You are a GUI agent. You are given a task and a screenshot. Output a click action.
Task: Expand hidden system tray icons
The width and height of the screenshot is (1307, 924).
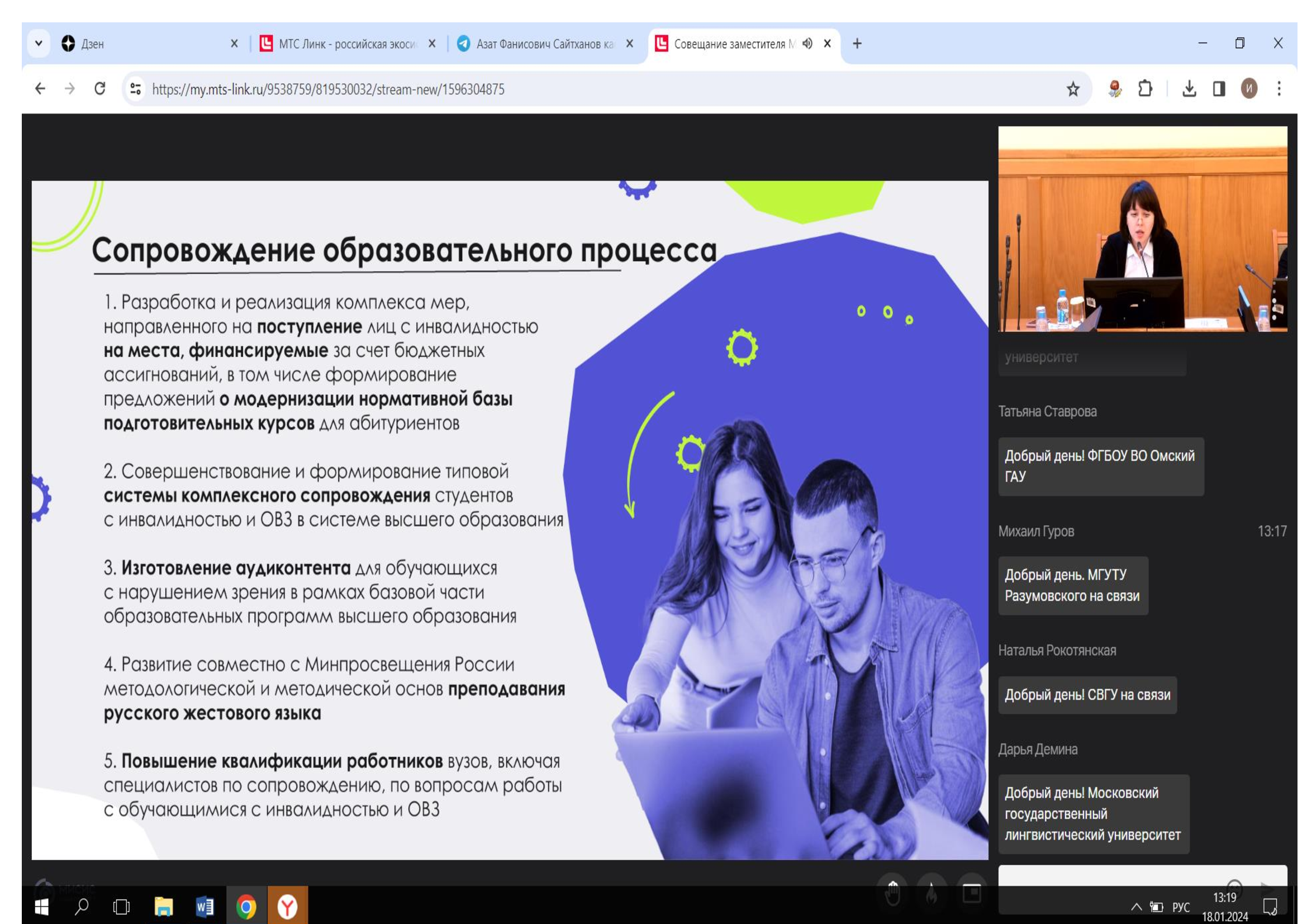(1135, 906)
